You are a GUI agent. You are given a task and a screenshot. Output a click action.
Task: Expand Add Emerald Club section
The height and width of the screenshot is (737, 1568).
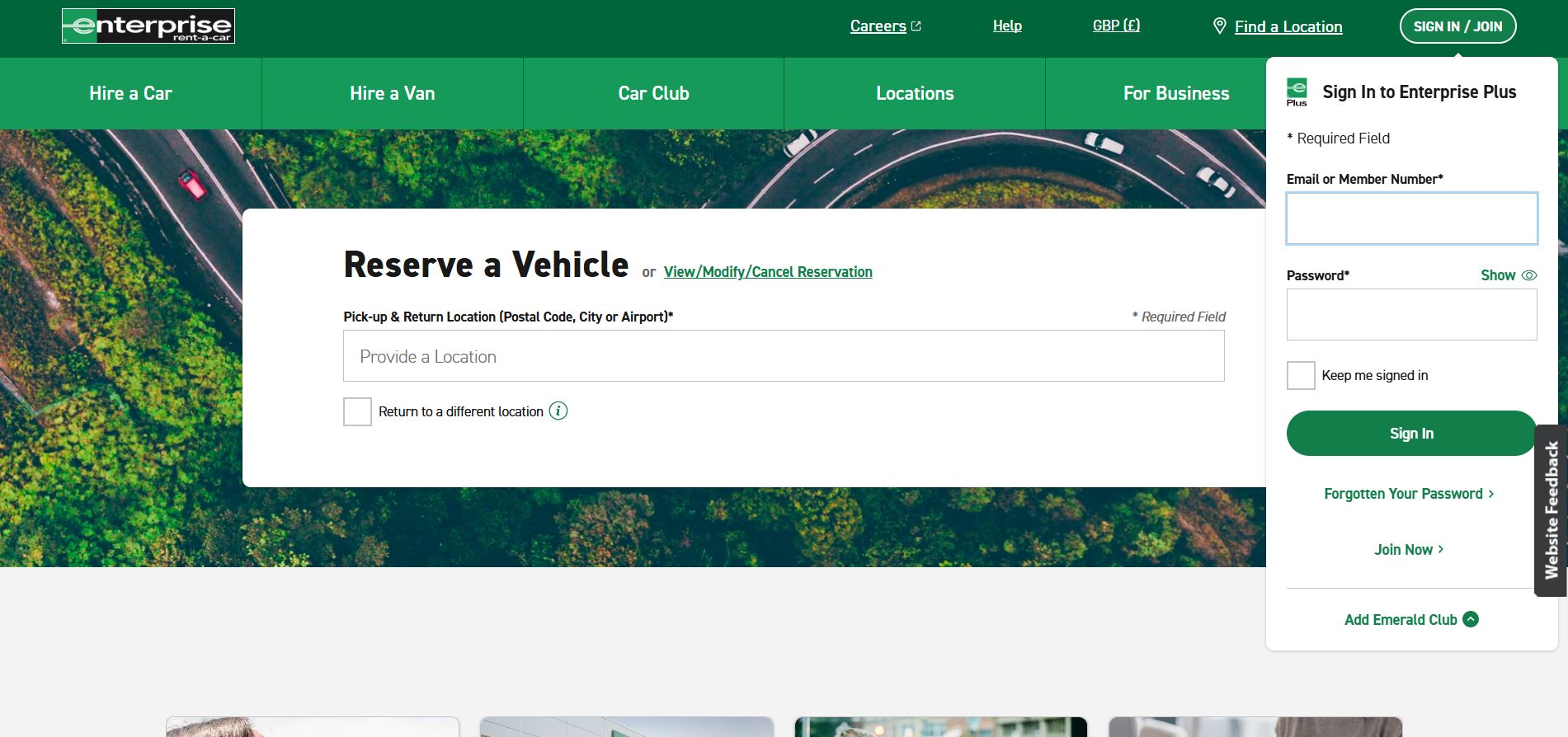pos(1411,619)
